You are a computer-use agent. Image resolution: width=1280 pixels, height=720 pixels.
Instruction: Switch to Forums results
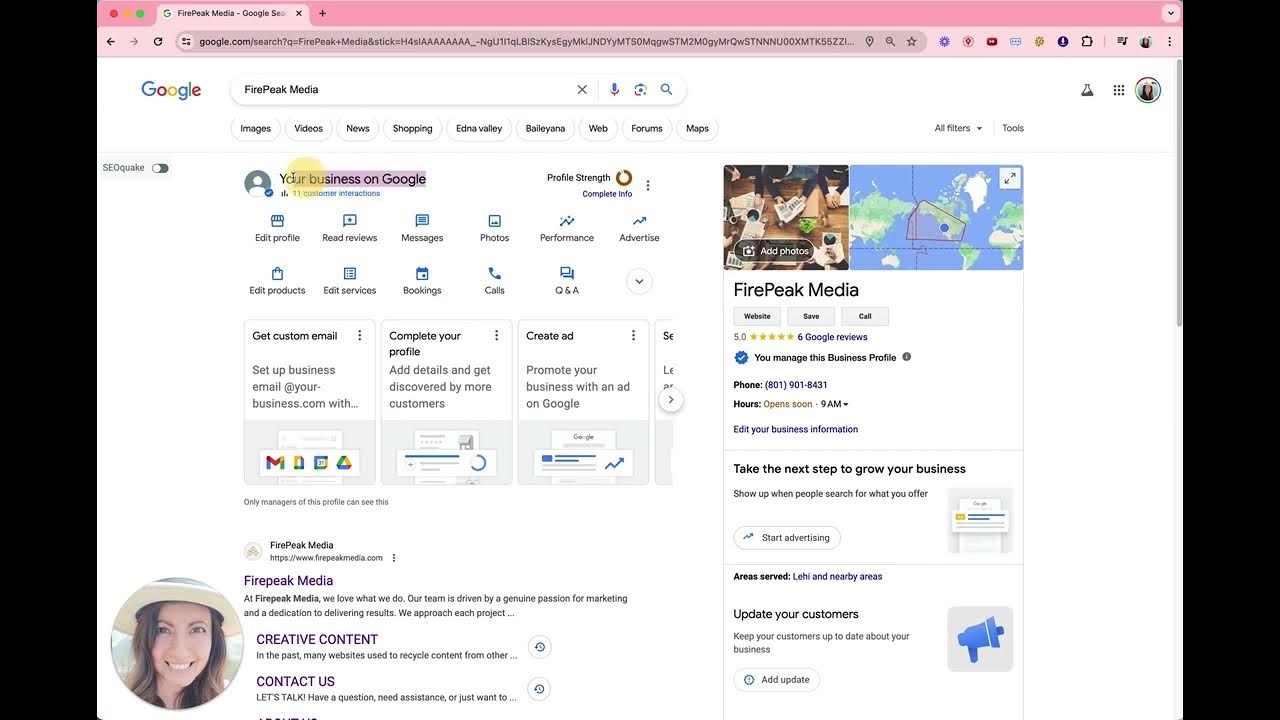647,128
